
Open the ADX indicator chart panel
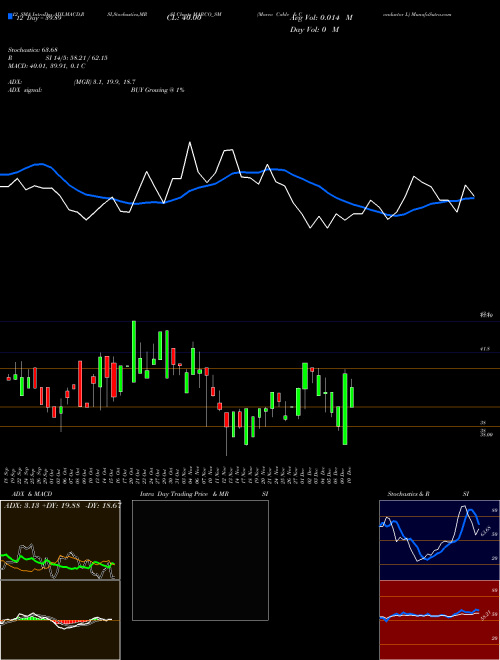(x=60, y=540)
